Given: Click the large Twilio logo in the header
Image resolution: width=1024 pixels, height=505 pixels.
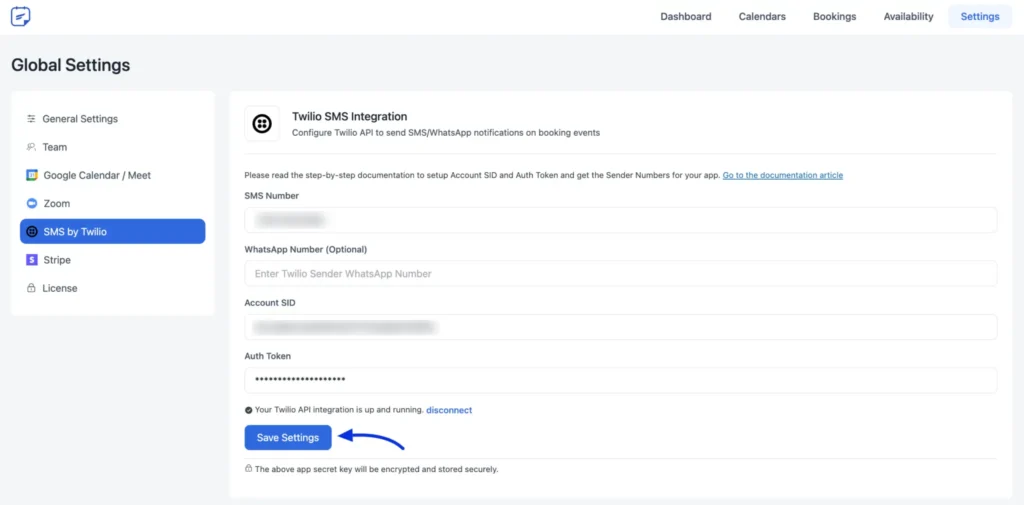Looking at the screenshot, I should pyautogui.click(x=262, y=123).
